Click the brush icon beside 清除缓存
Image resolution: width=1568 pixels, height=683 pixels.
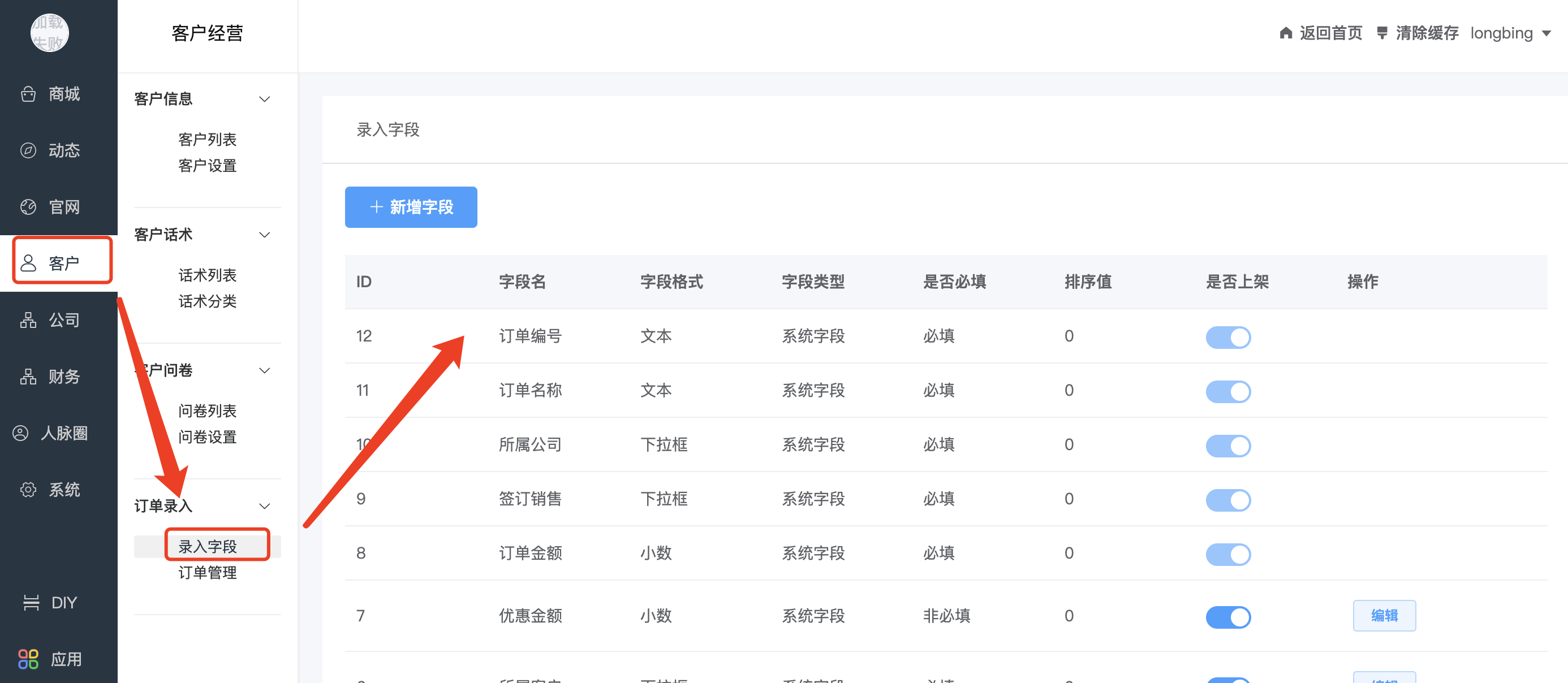click(x=1382, y=33)
